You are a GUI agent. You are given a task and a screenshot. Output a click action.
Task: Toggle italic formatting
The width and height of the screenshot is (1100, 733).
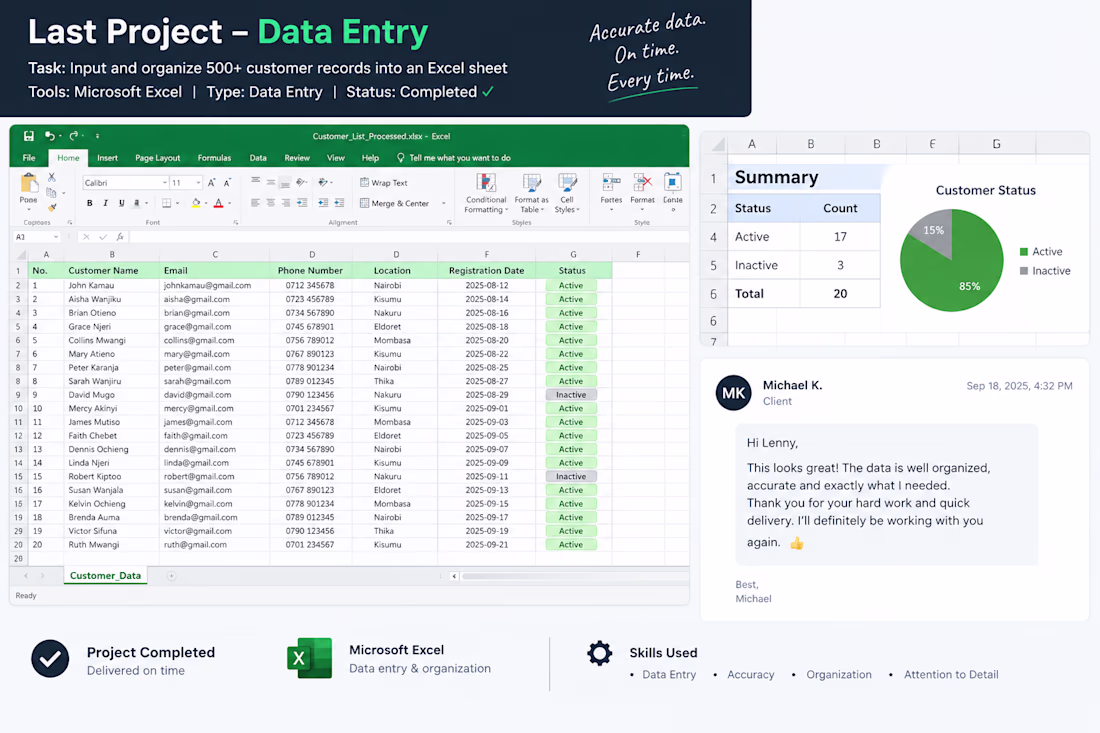coord(105,203)
